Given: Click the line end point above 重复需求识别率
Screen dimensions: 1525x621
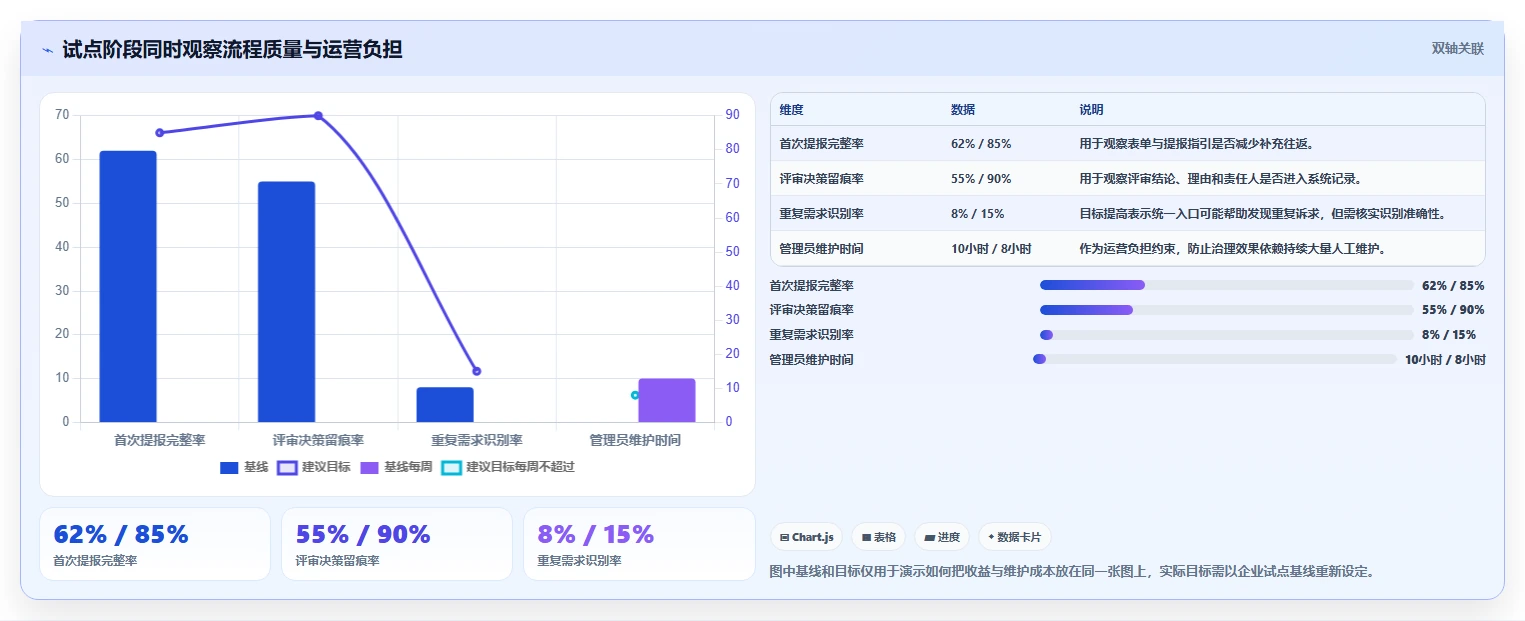Looking at the screenshot, I should coord(476,371).
